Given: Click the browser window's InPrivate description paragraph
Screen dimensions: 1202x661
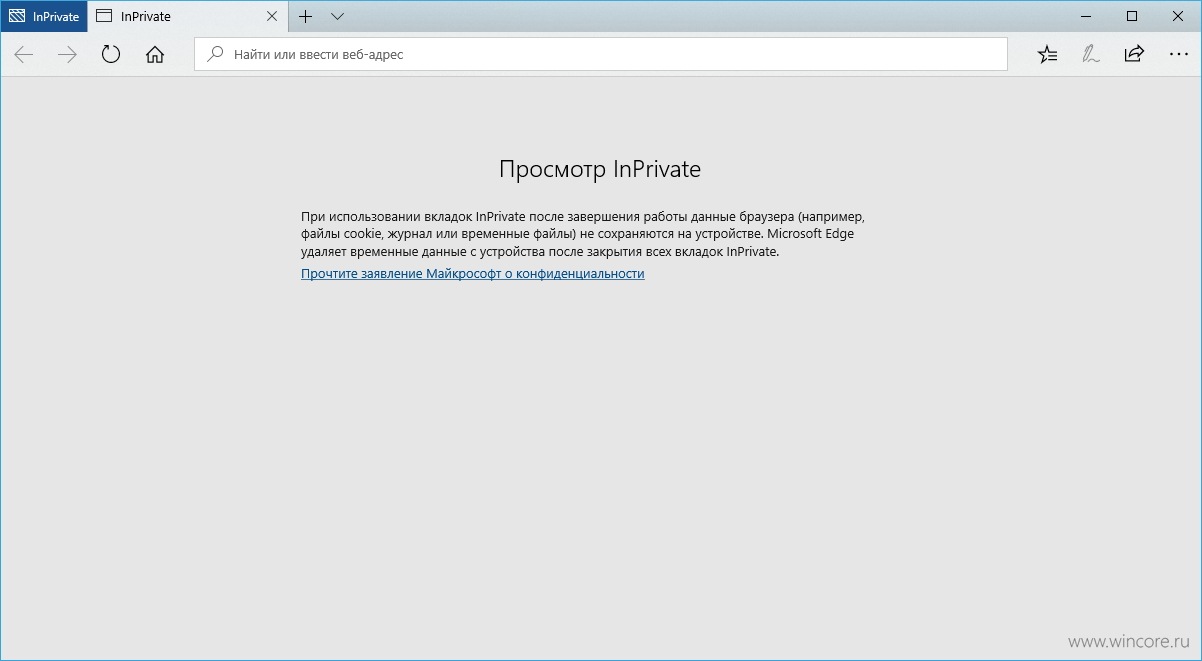Looking at the screenshot, I should pos(582,234).
